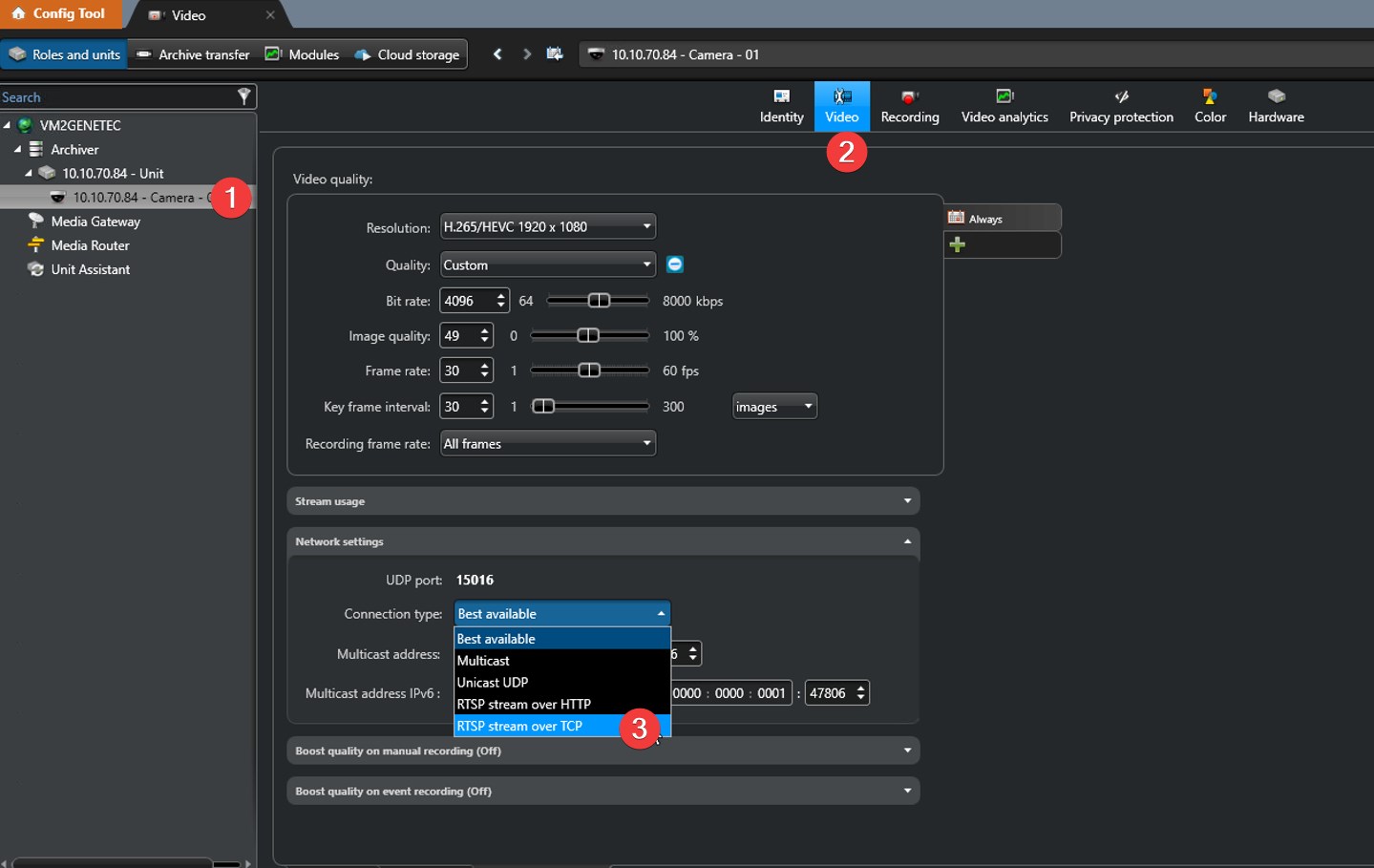Choose Multicast connection type
This screenshot has height=868, width=1374.
[x=562, y=661]
